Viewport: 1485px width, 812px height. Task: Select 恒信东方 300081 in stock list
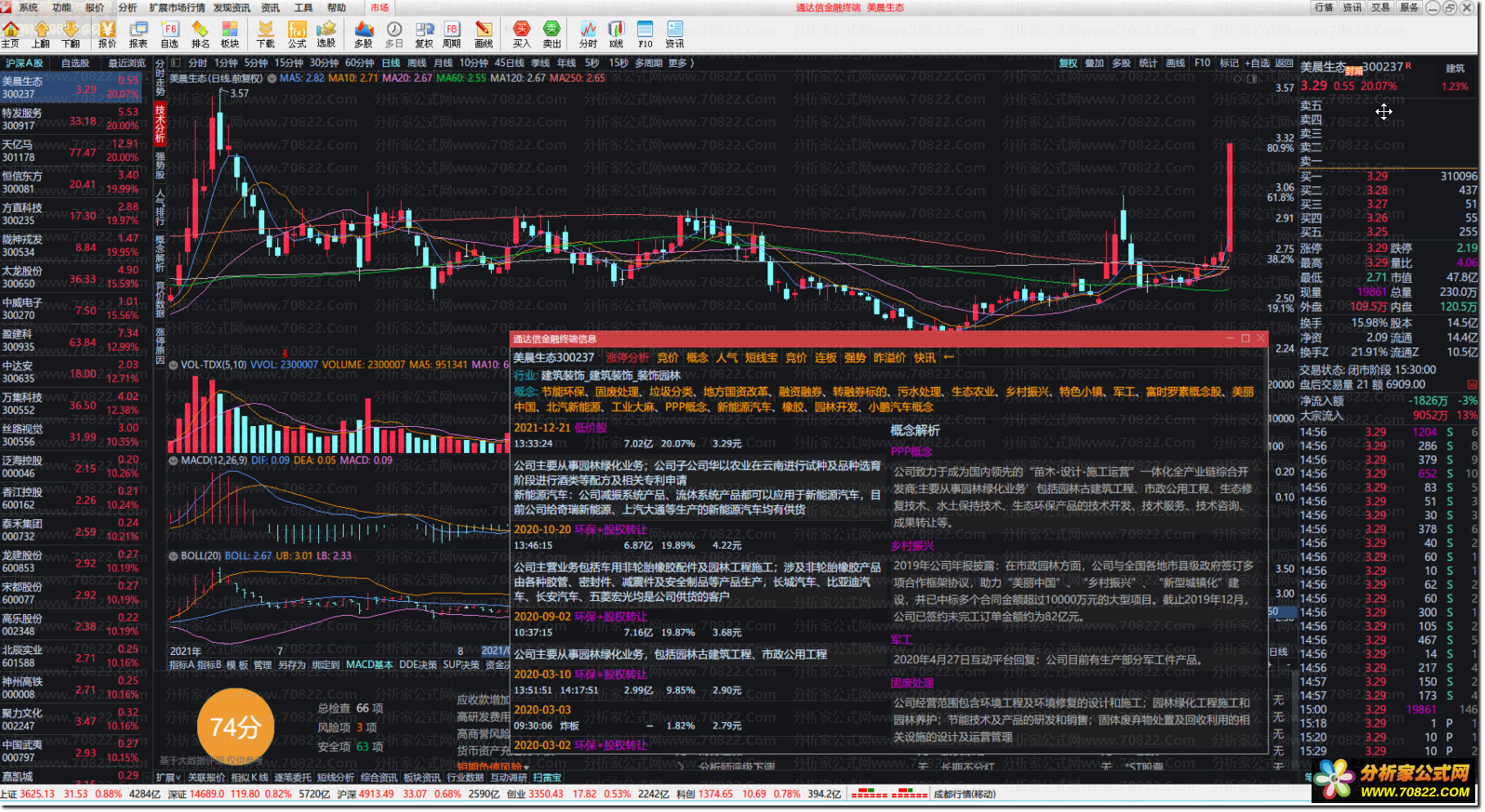[70, 182]
